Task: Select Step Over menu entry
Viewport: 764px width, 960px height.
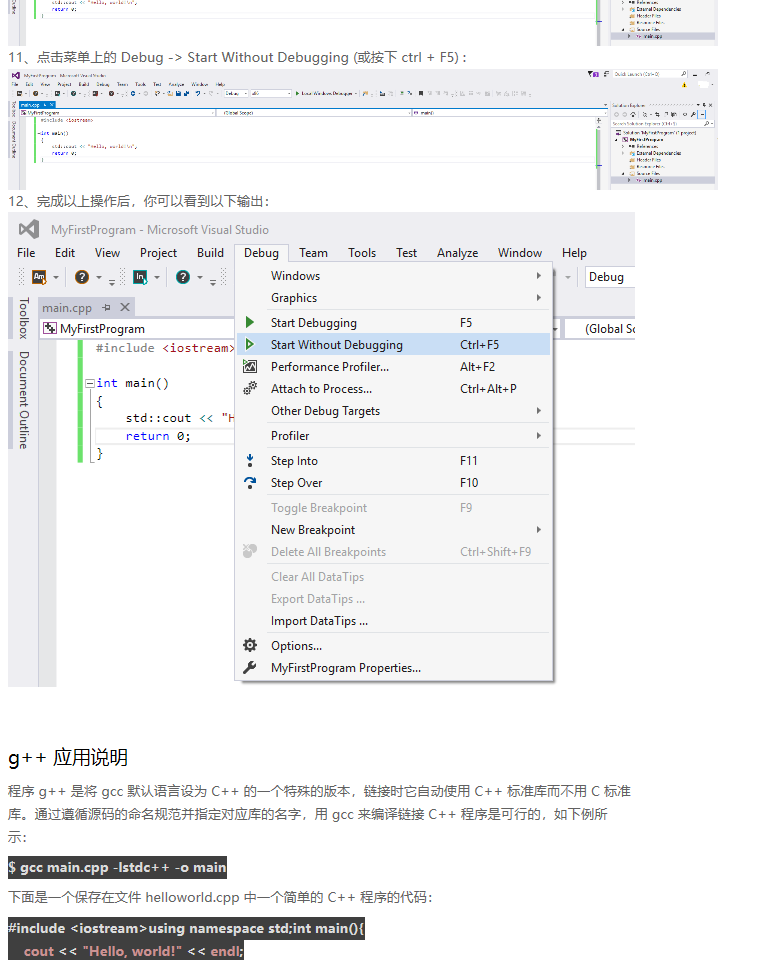Action: pos(394,482)
